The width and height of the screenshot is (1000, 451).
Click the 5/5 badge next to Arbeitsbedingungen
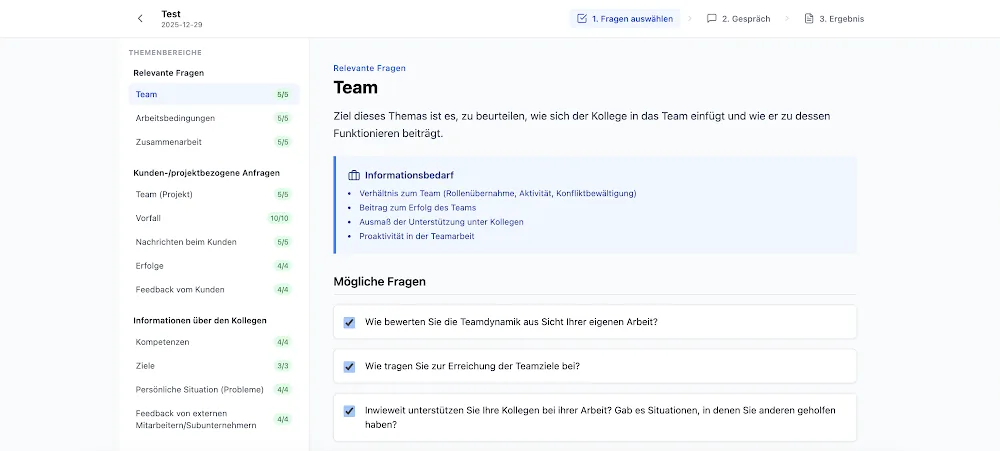pyautogui.click(x=283, y=118)
